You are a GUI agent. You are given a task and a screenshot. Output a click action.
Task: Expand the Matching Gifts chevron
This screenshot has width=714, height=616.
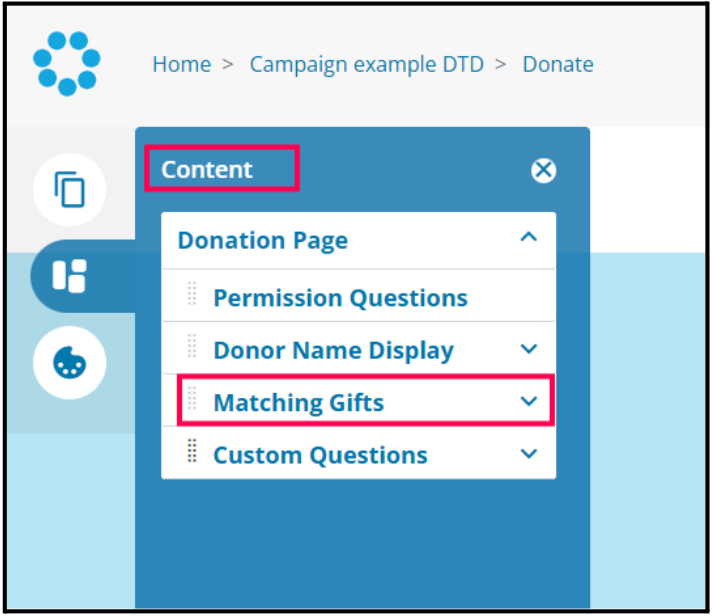point(529,401)
